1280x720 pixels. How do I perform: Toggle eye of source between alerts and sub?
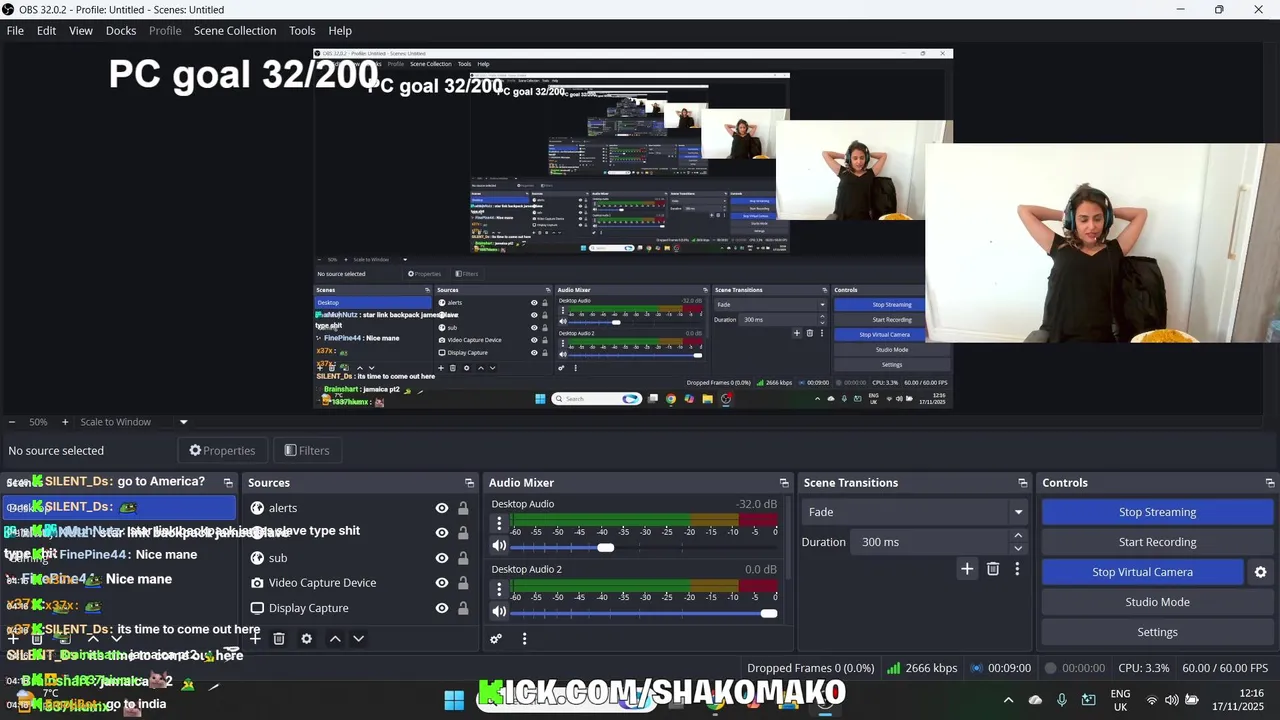[441, 533]
